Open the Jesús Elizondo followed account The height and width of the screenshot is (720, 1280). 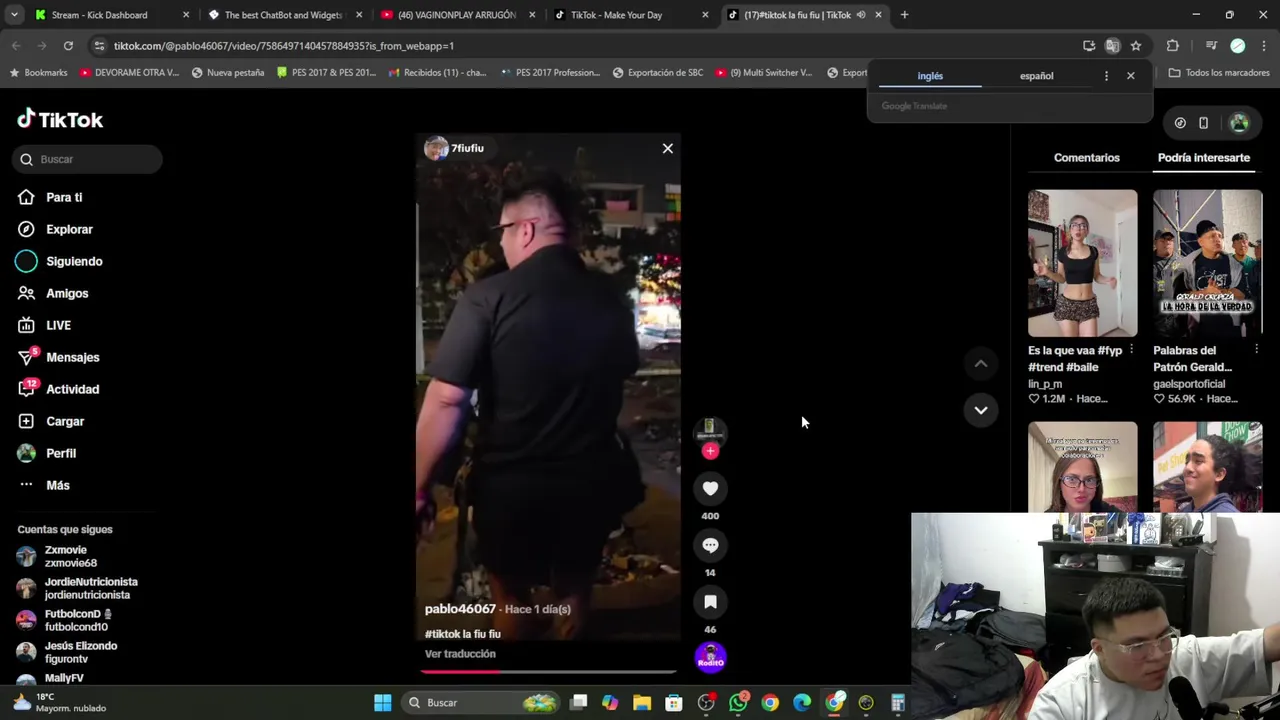[80, 652]
